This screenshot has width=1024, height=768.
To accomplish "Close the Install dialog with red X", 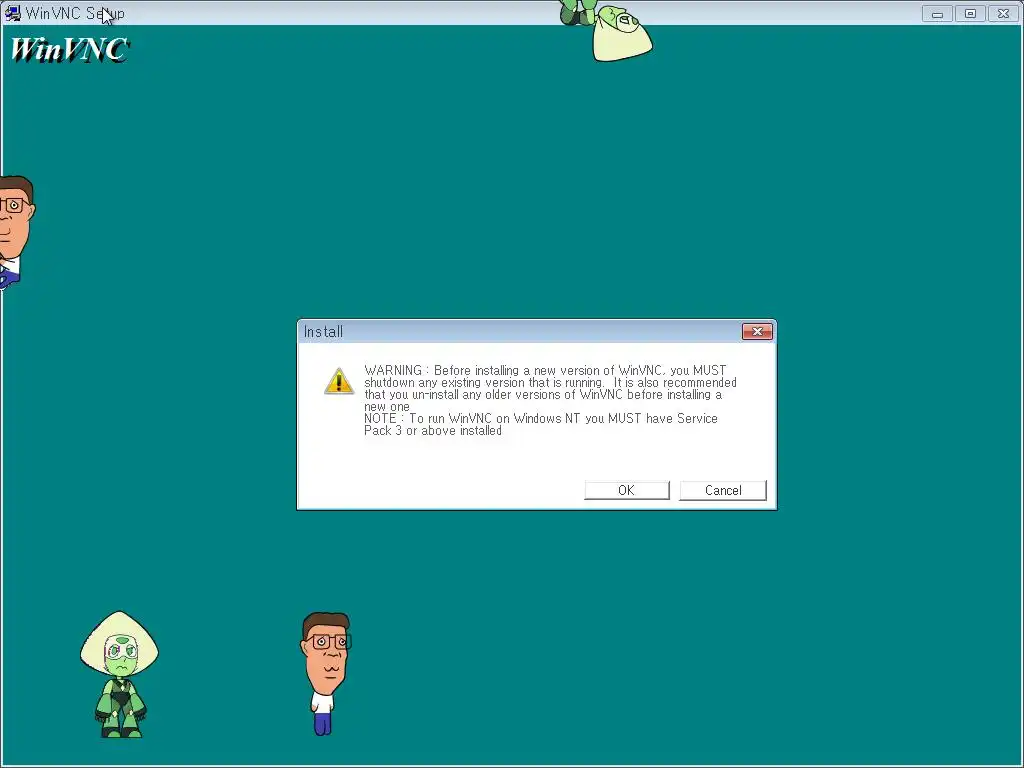I will coord(758,332).
